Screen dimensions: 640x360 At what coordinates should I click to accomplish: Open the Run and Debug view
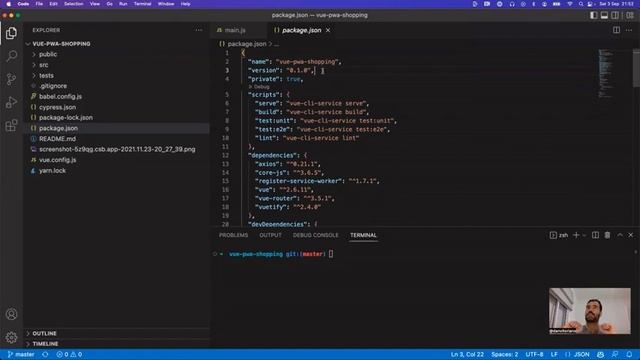[x=11, y=102]
